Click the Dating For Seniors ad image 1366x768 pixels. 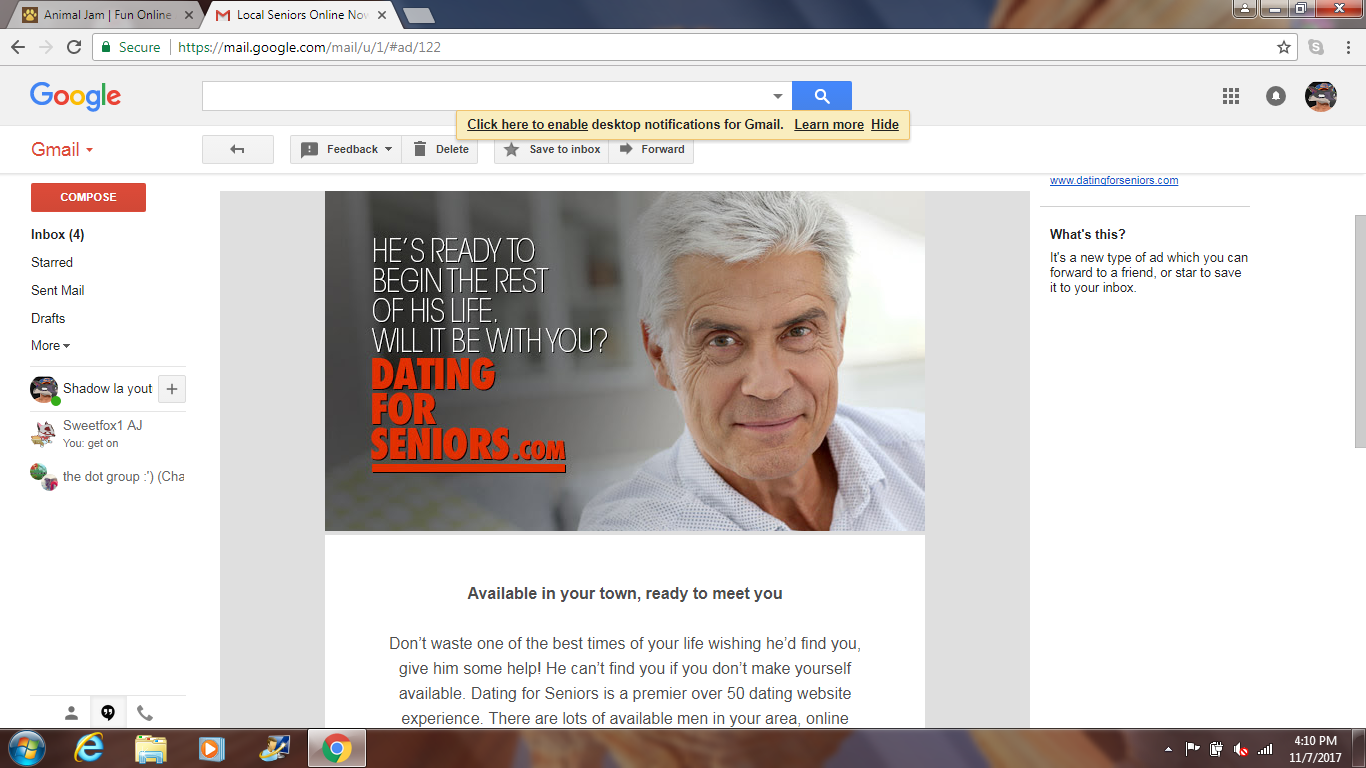(x=625, y=361)
